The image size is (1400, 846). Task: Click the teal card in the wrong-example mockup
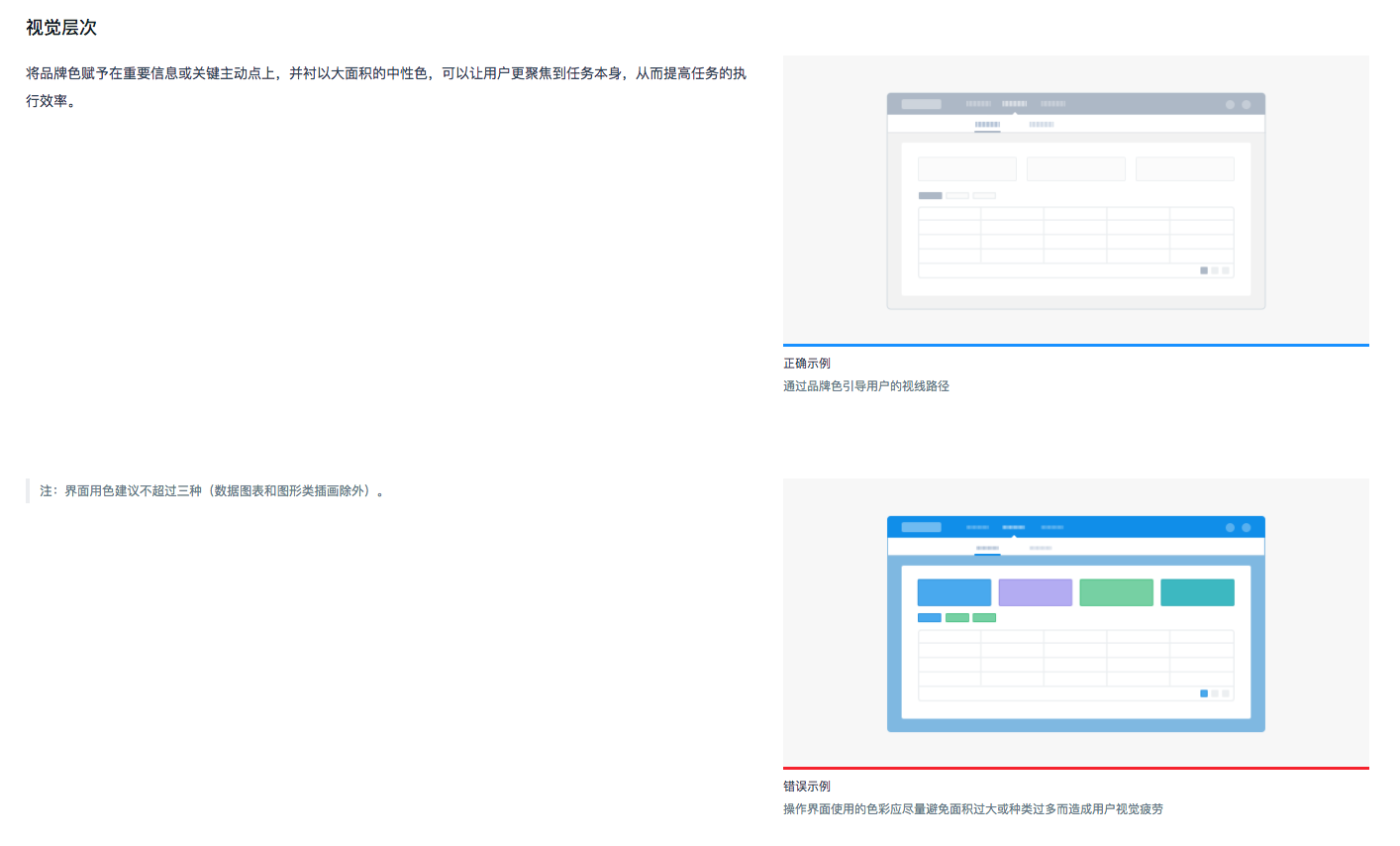(x=1197, y=592)
